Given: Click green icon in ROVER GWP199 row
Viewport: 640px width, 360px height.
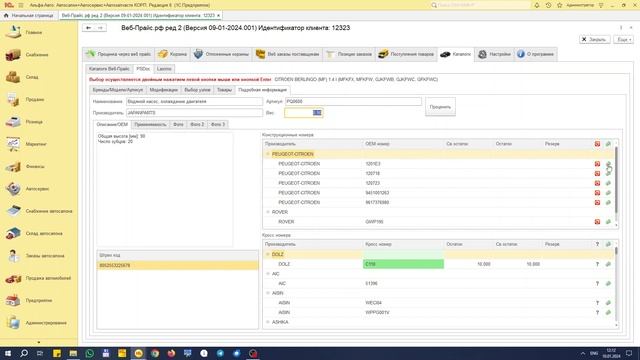Looking at the screenshot, I should [608, 222].
